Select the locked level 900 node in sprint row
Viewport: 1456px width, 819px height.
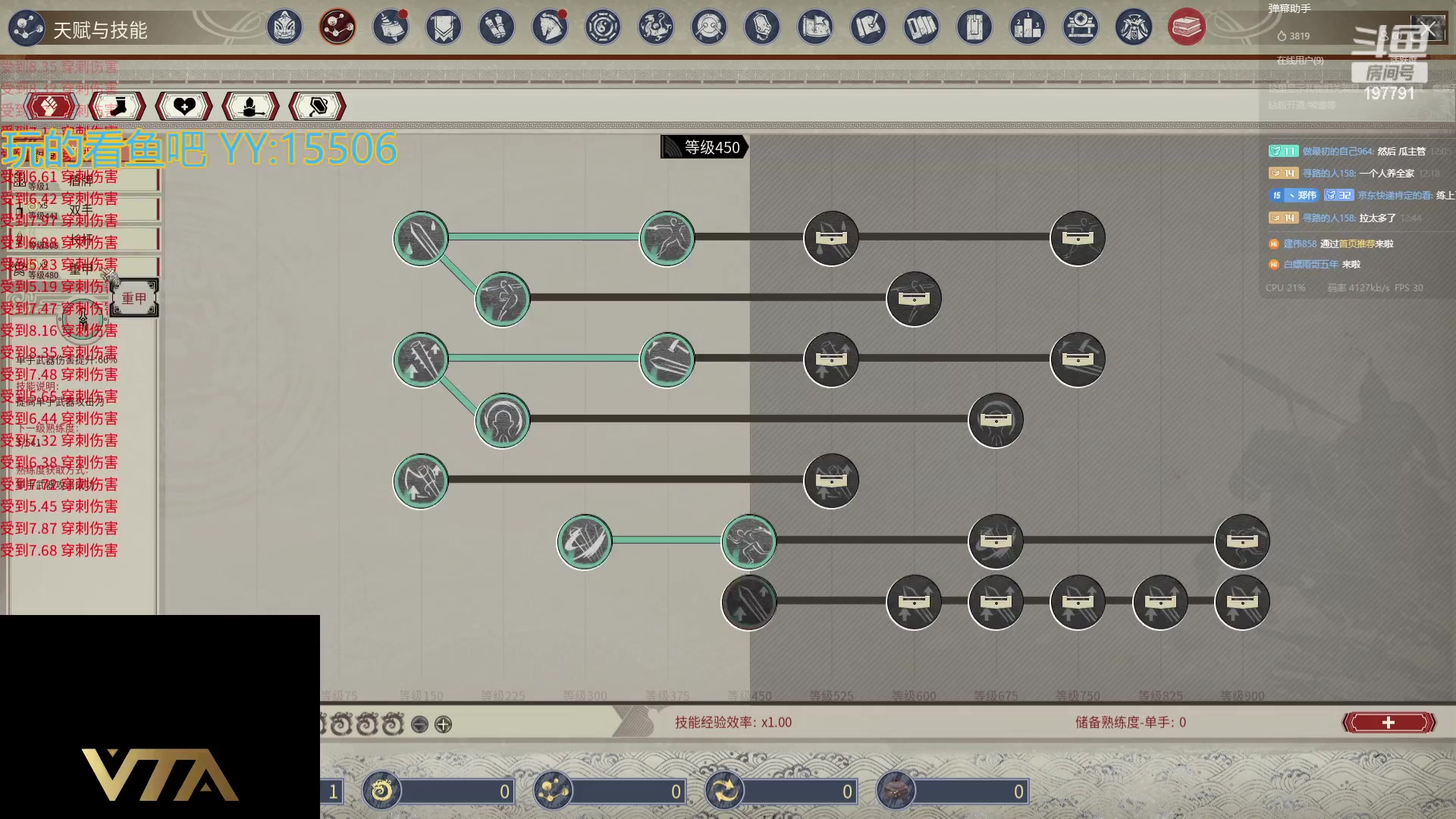point(1242,541)
